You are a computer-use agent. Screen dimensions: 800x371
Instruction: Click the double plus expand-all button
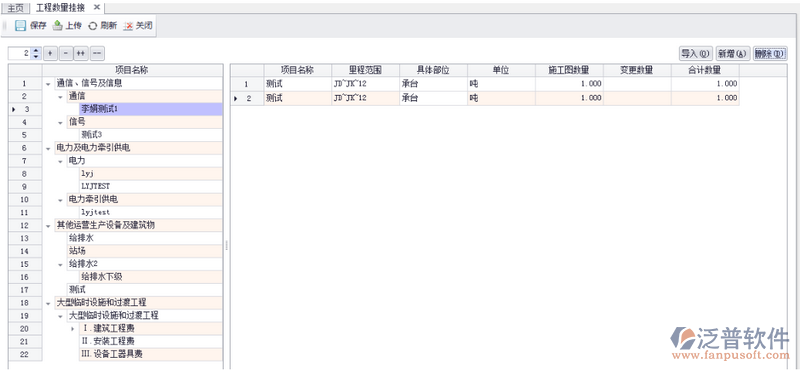point(81,53)
